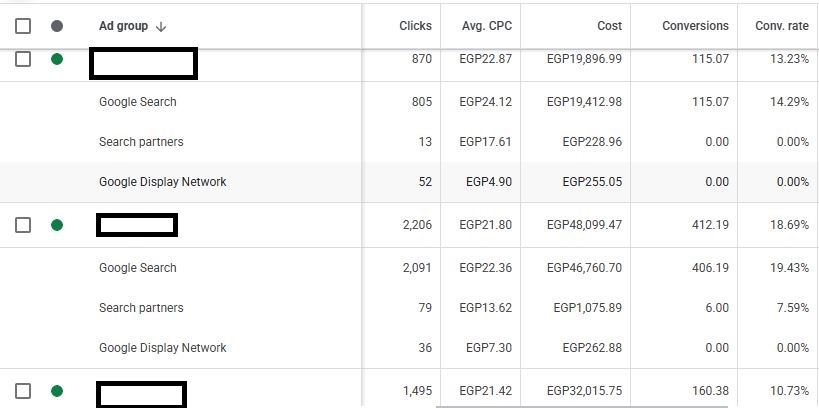Screen dimensions: 819x408
Task: Click the gray status dot column header
Action: tap(56, 26)
